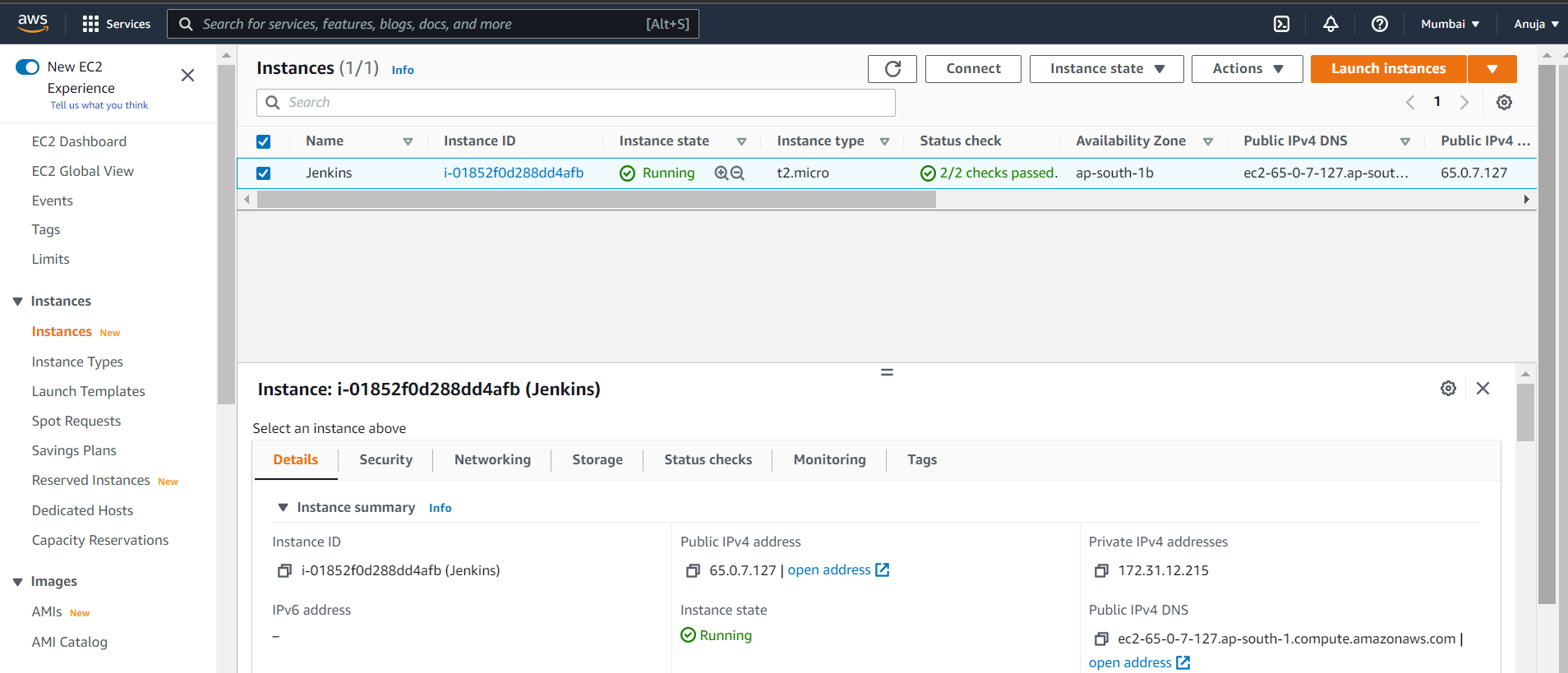This screenshot has width=1568, height=673.
Task: Switch to the Status checks tab
Action: (708, 459)
